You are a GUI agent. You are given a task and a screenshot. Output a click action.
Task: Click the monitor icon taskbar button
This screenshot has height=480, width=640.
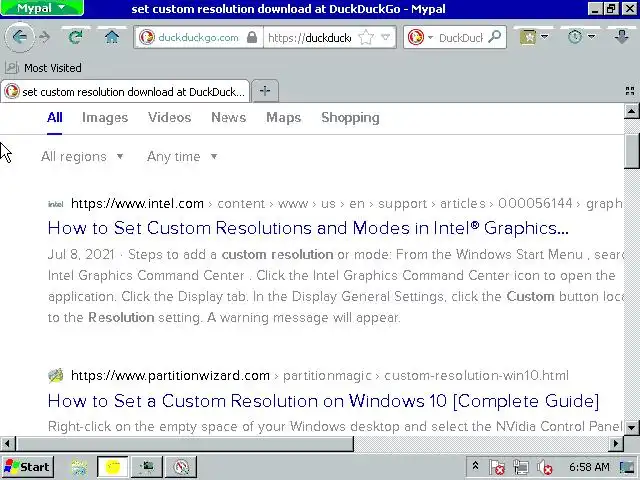coord(147,467)
